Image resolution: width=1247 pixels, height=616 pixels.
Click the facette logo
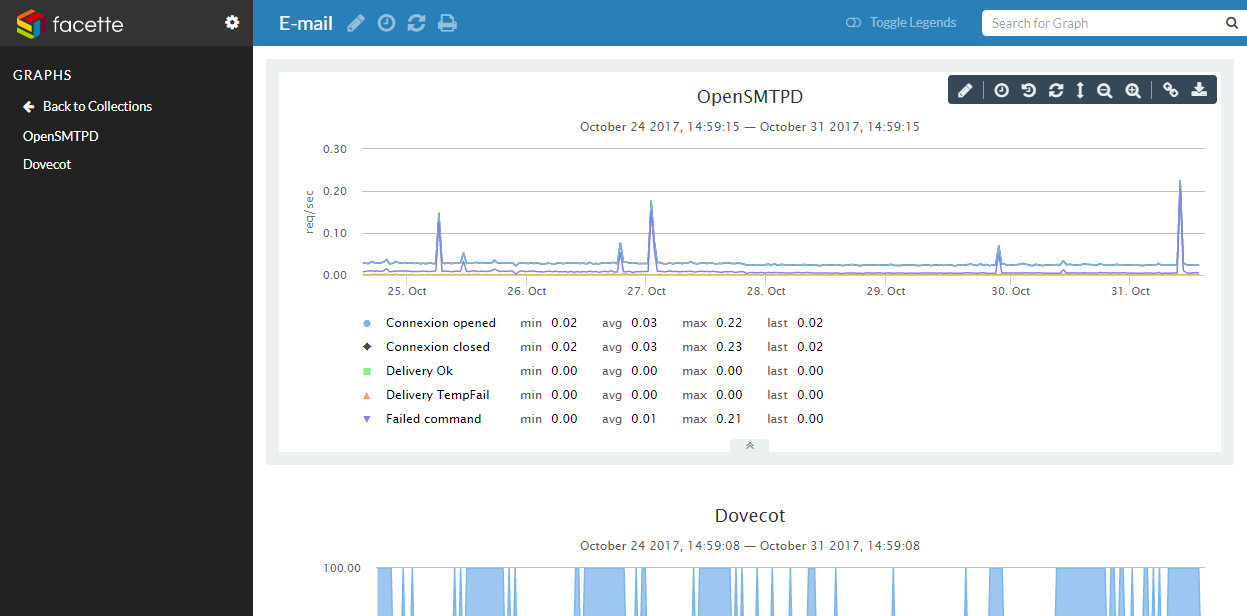[70, 23]
